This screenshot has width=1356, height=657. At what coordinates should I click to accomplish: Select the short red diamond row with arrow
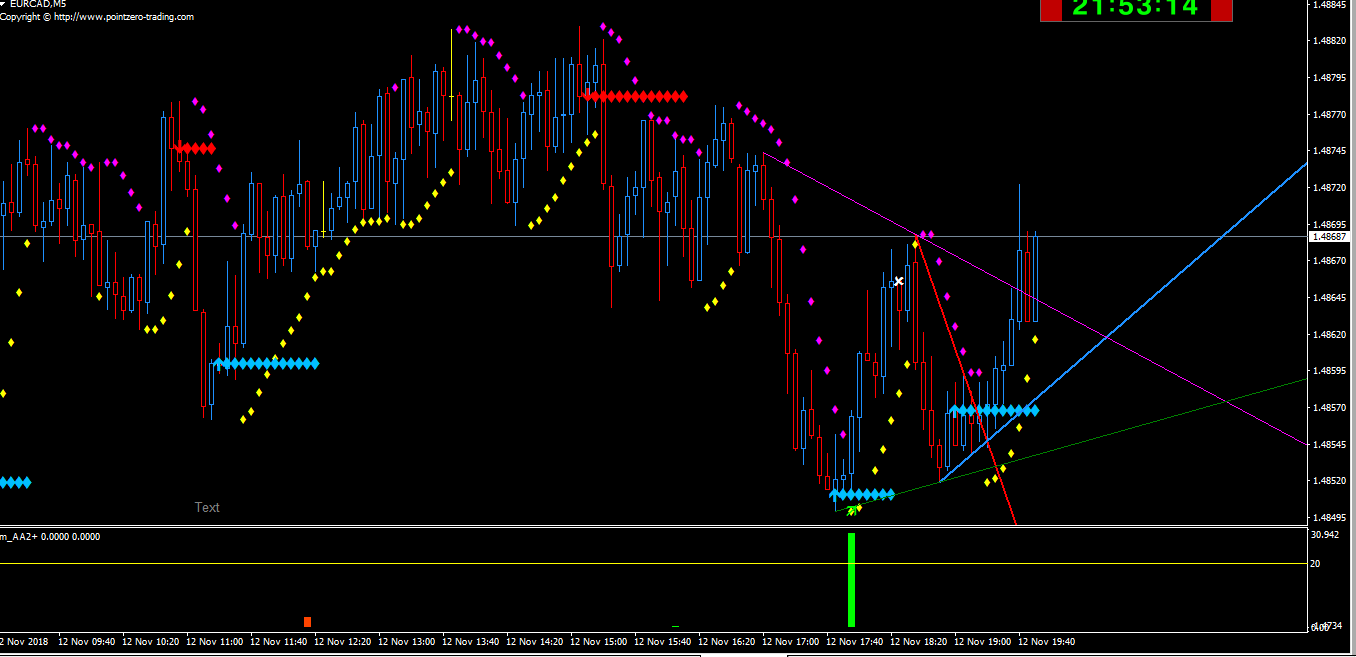[x=194, y=148]
